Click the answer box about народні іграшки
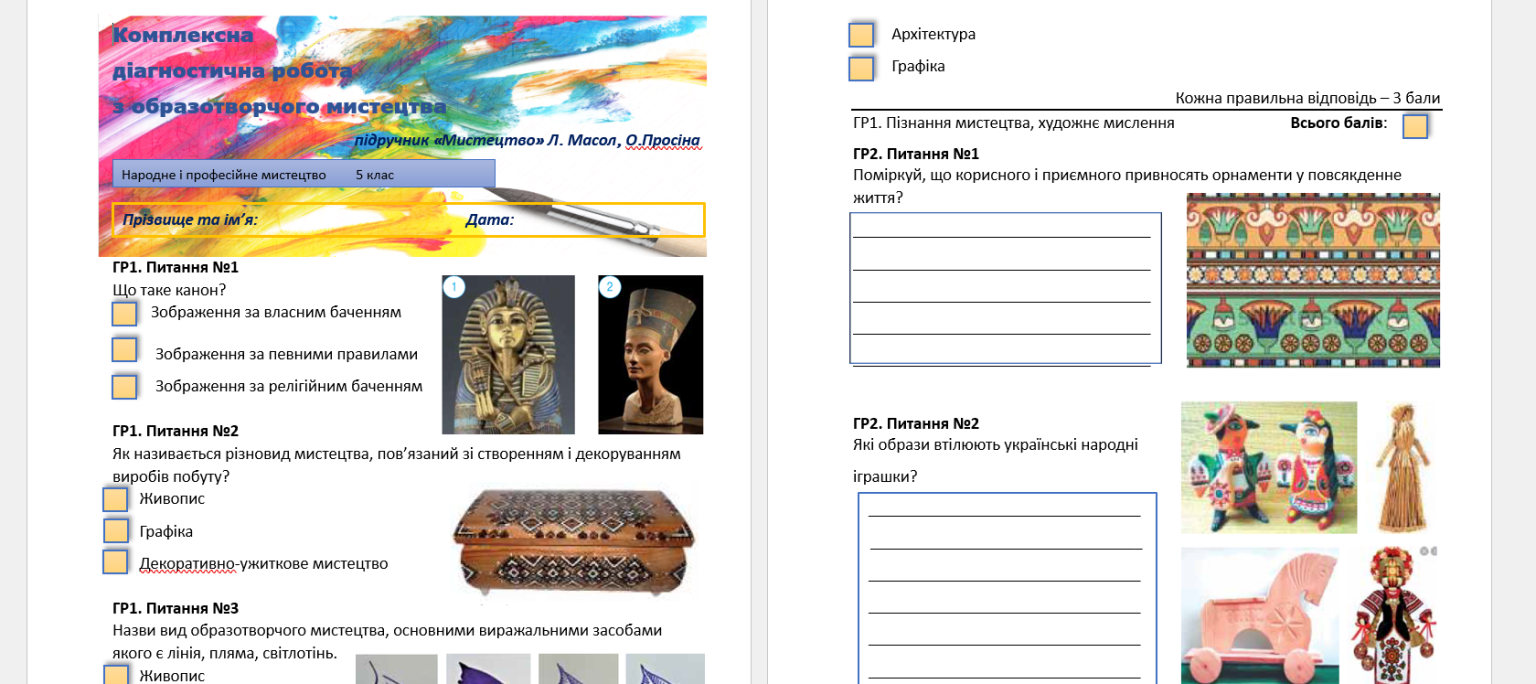 [1007, 588]
